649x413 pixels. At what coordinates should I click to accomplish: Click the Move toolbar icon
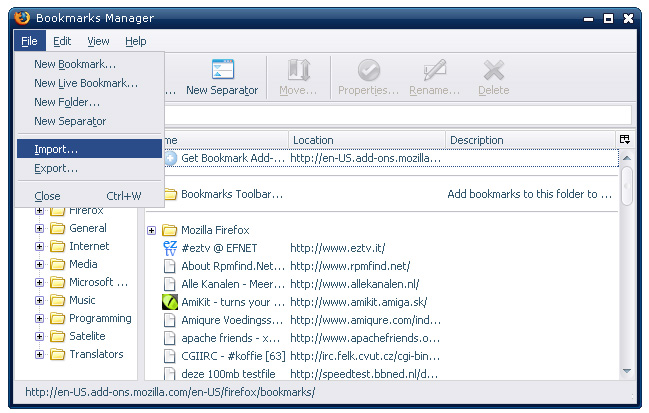click(x=299, y=70)
